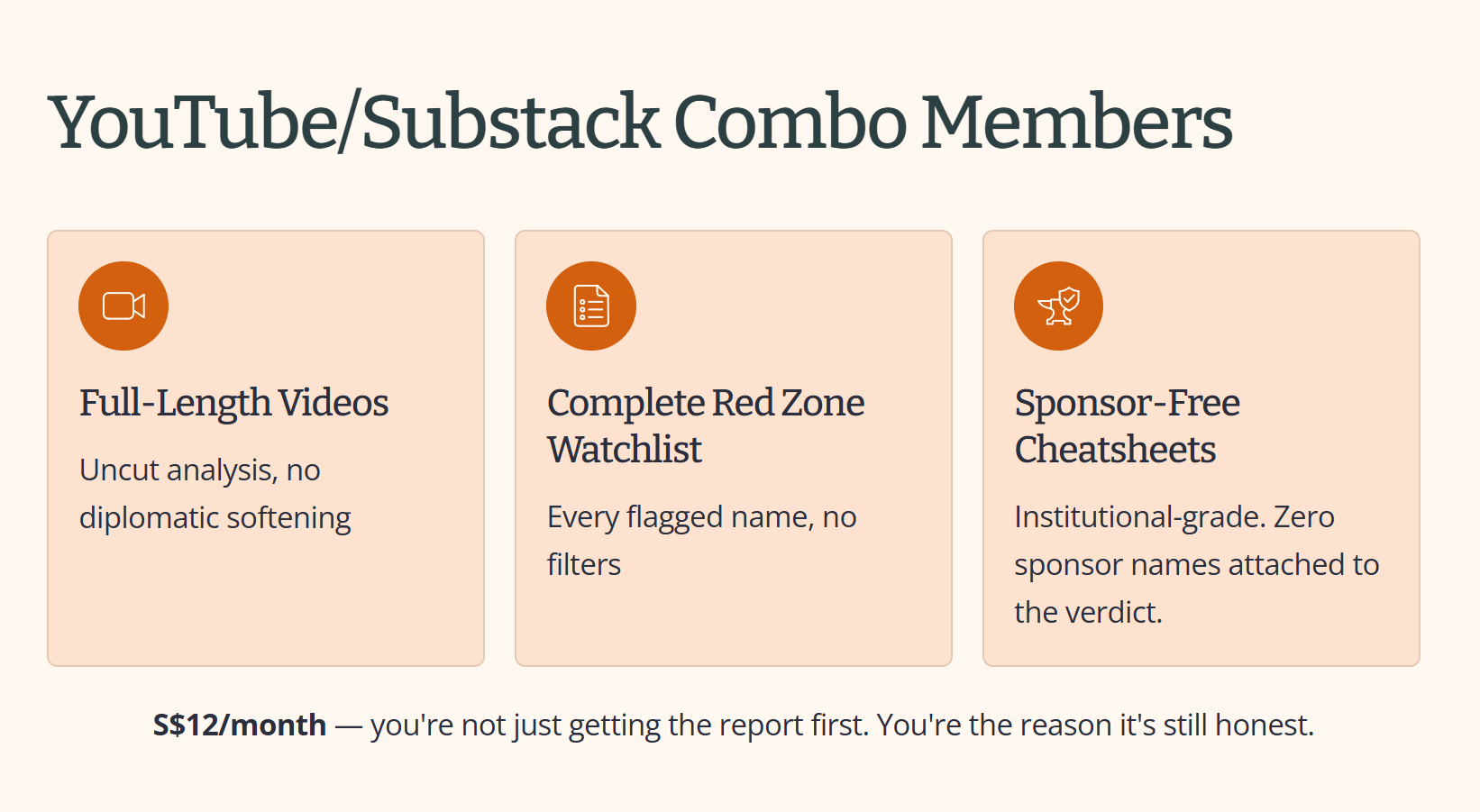Open the Sponsor-Free Cheatsheets card
1480x812 pixels.
(1201, 448)
